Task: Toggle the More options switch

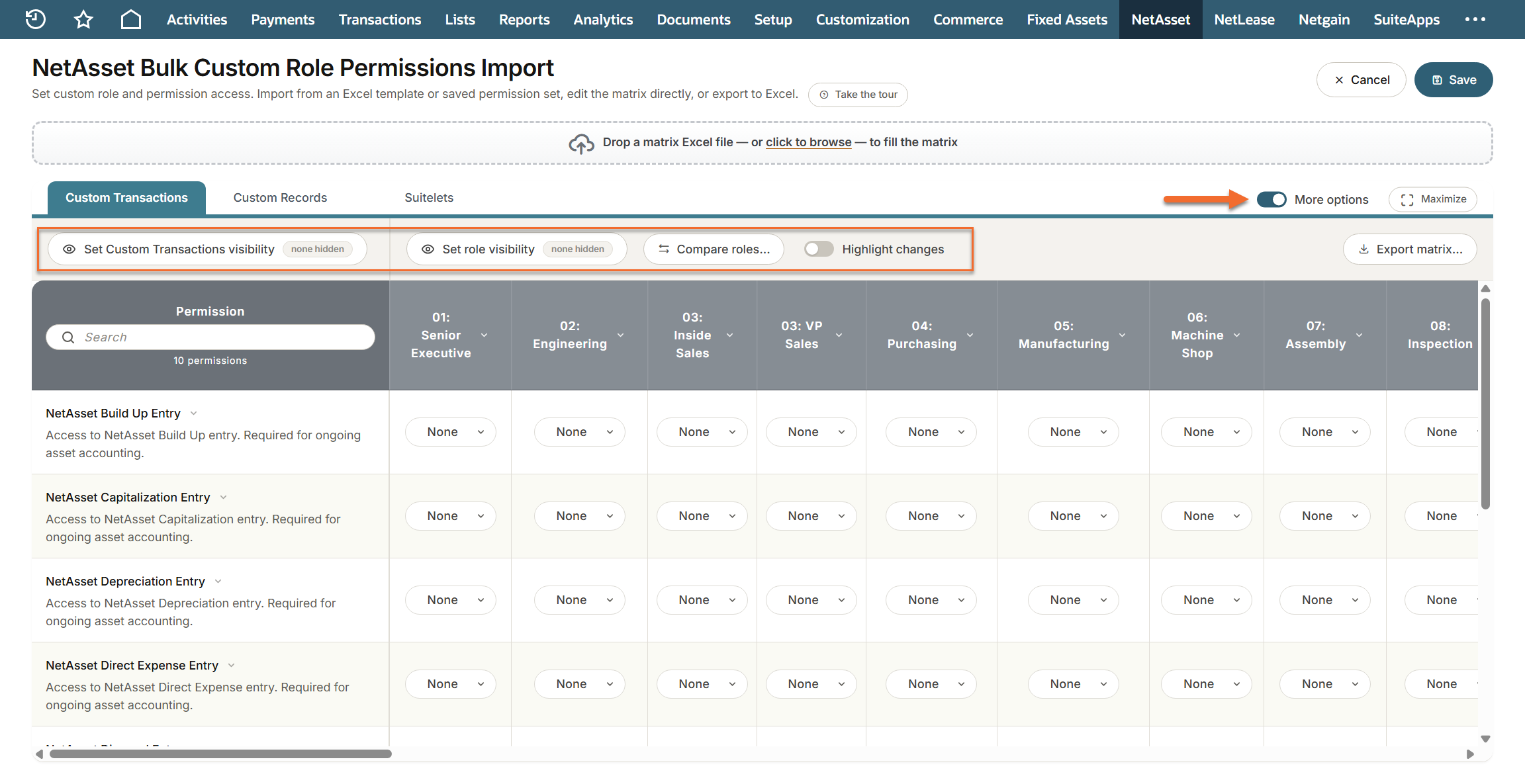Action: pyautogui.click(x=1271, y=199)
